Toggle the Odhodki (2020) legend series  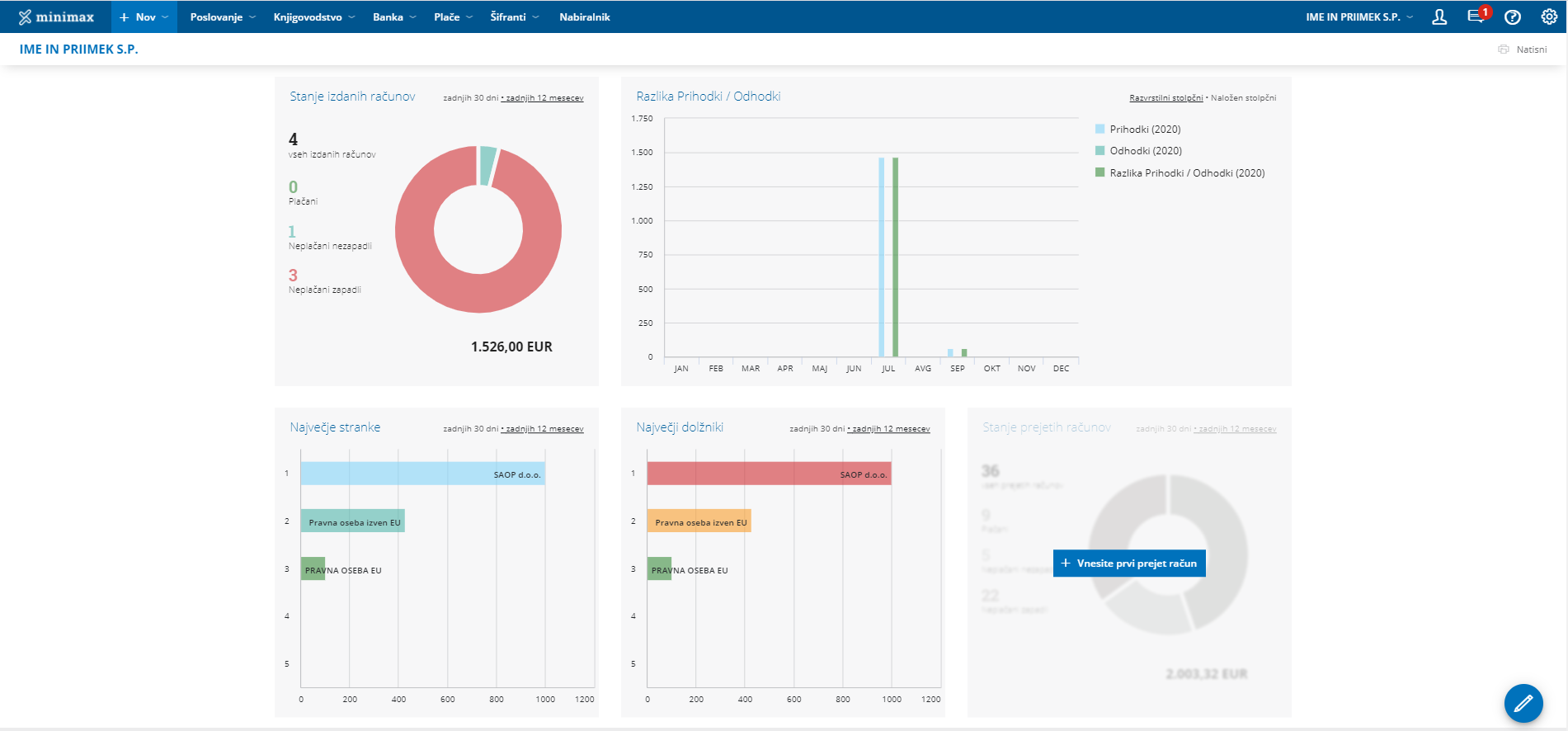(x=1145, y=151)
